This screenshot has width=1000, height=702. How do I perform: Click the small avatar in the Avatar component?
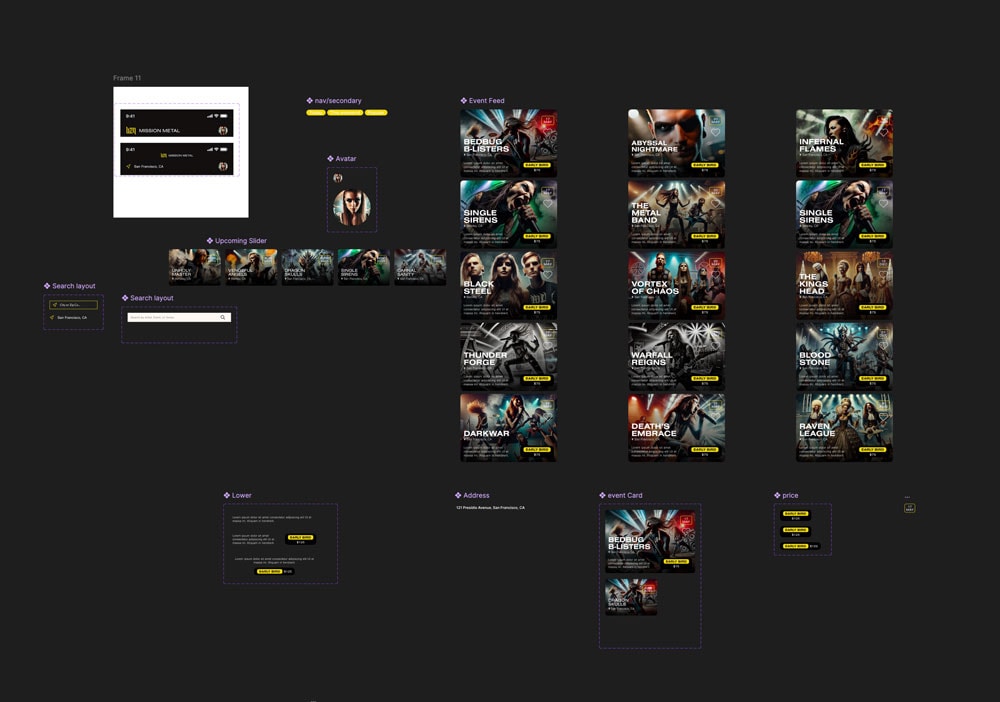click(x=338, y=178)
